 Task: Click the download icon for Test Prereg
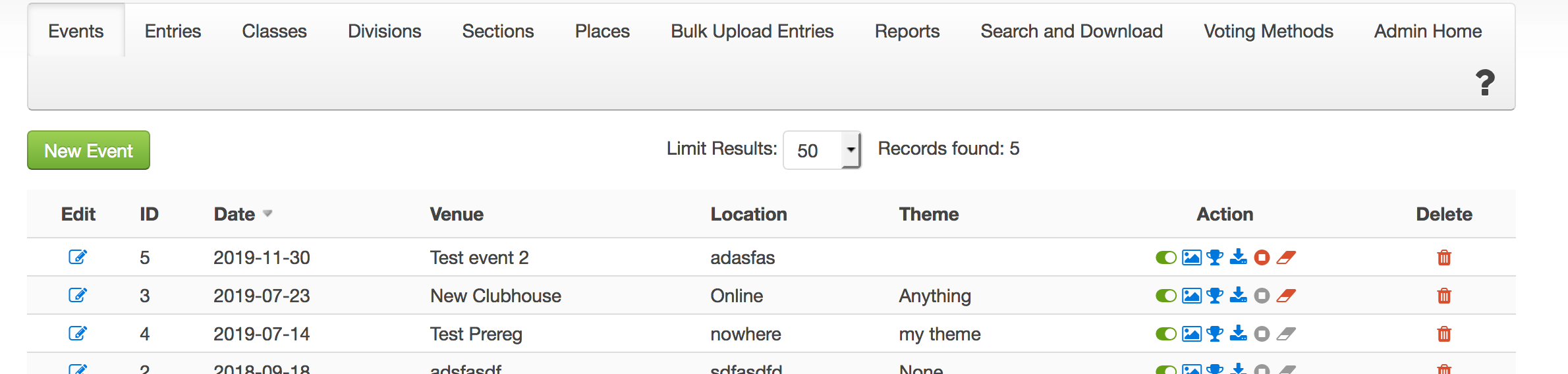click(1239, 334)
